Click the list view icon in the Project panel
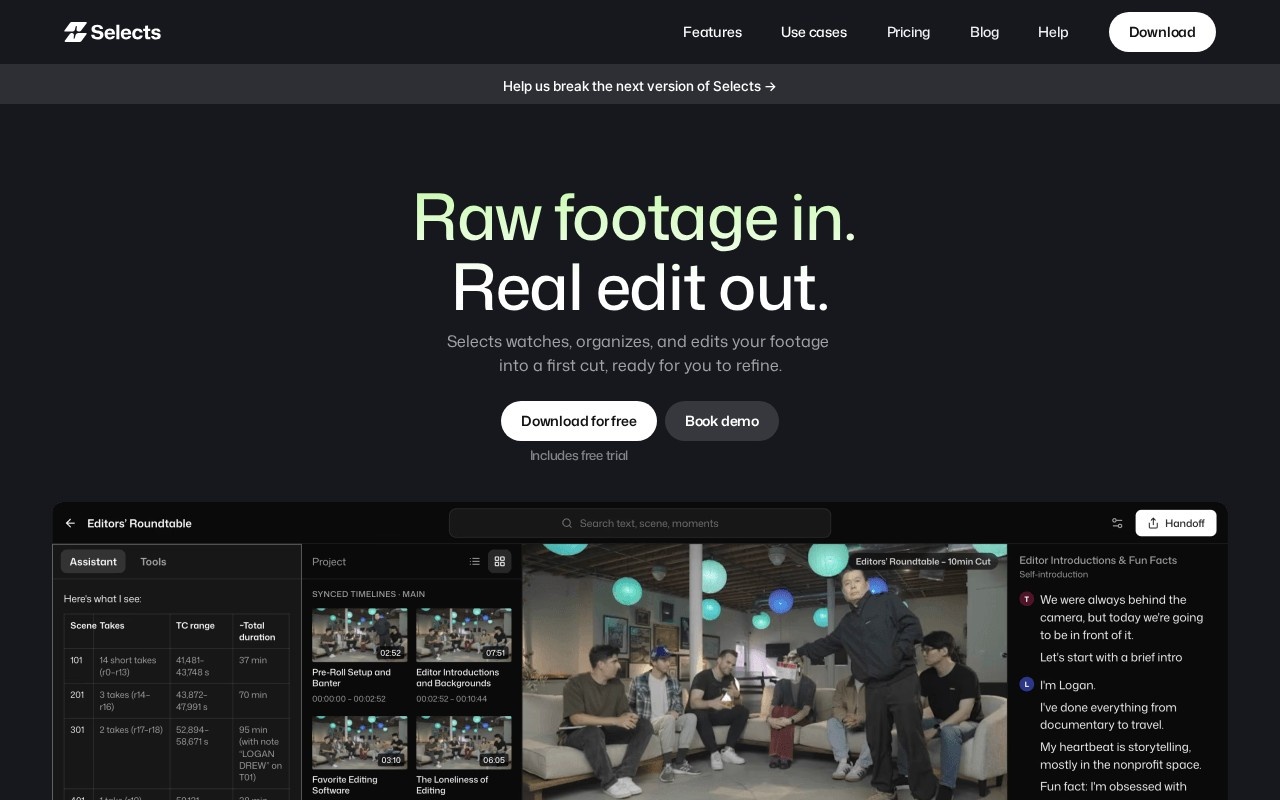Image resolution: width=1280 pixels, height=800 pixels. pos(475,561)
